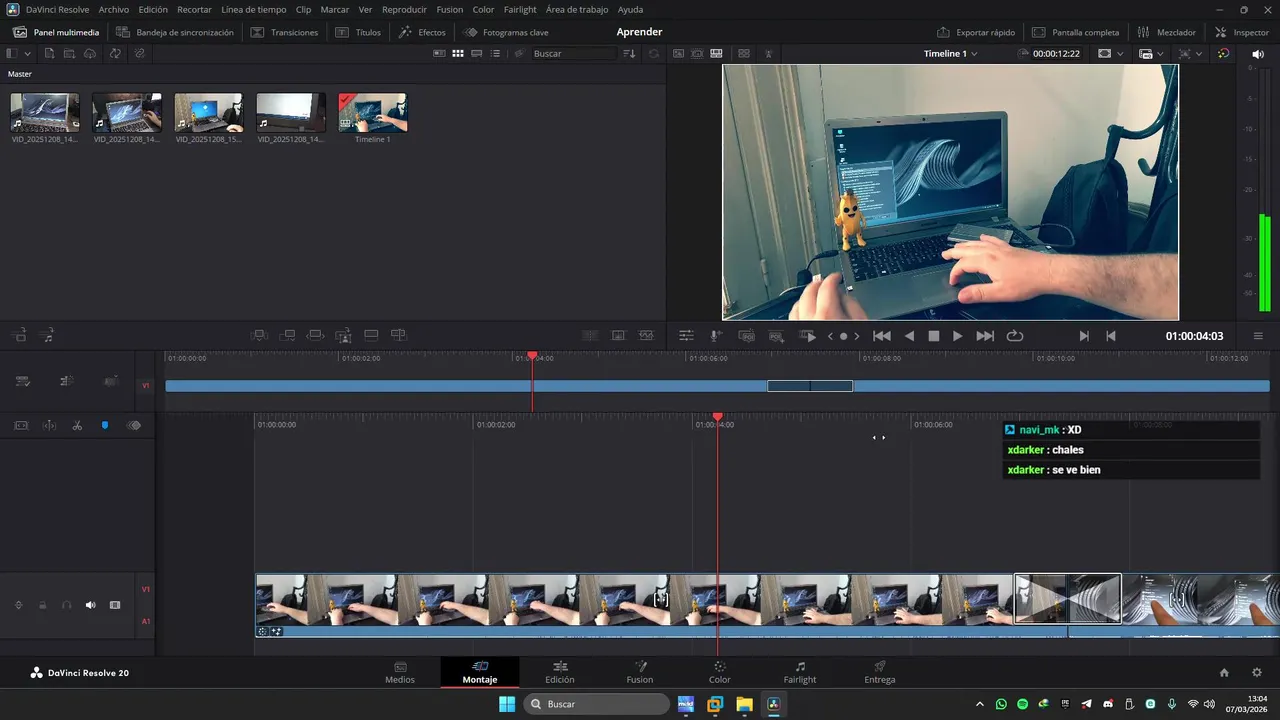Viewport: 1280px width, 720px height.
Task: Click the Close Up edit icon
Action: pos(343,335)
